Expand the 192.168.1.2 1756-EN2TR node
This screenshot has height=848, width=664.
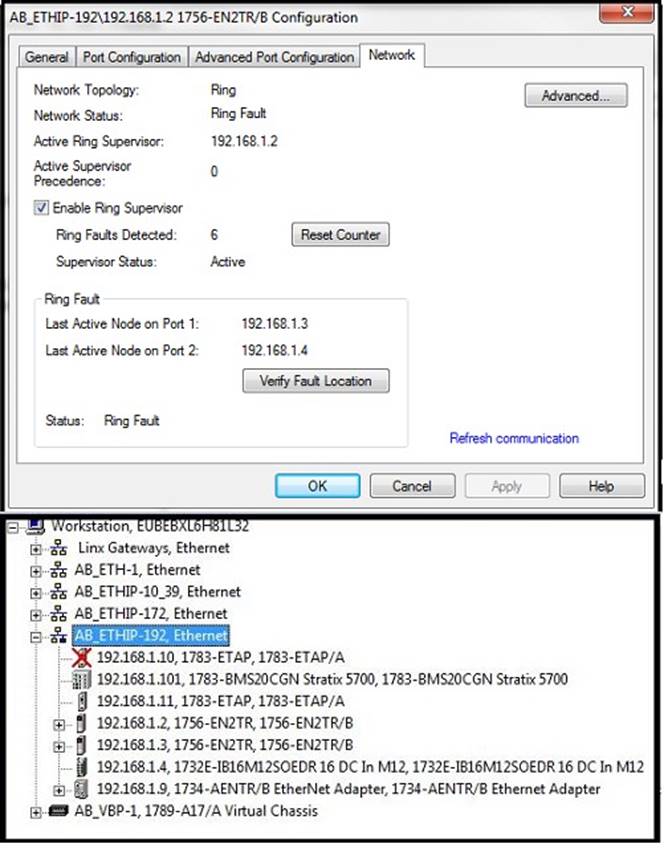59,725
